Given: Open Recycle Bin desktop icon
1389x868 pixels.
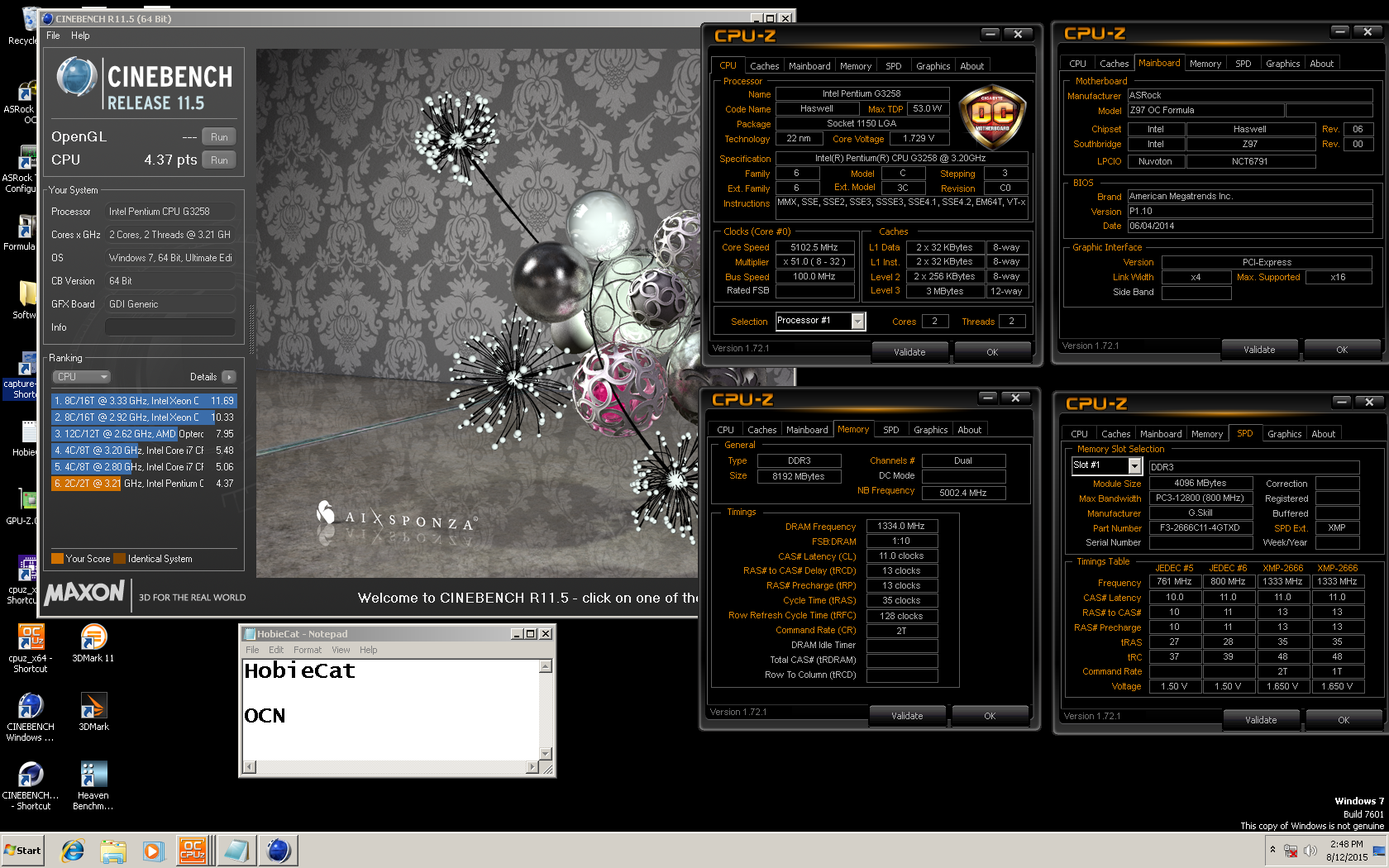Looking at the screenshot, I should (23, 26).
